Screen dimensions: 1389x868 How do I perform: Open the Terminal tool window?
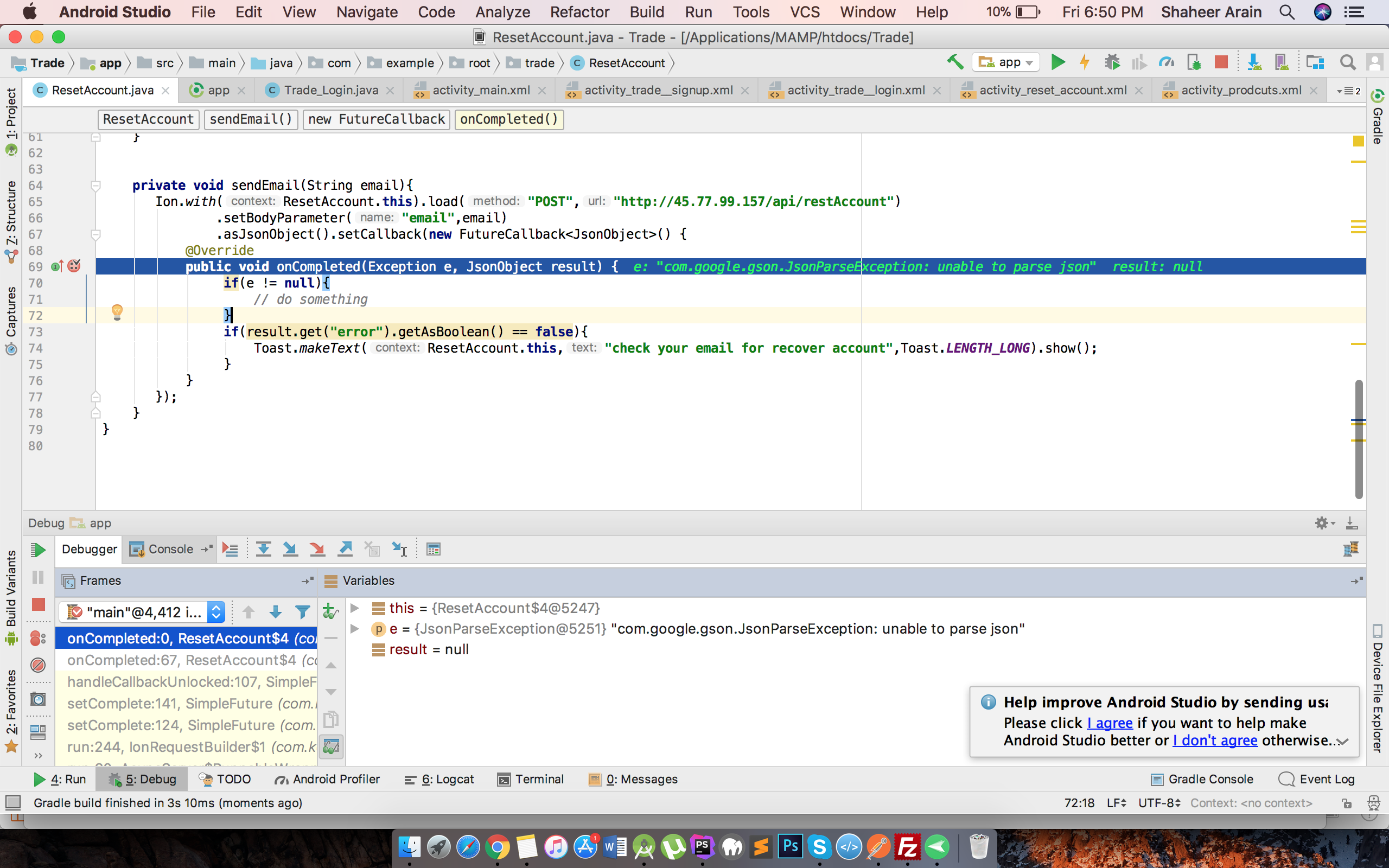coord(531,779)
